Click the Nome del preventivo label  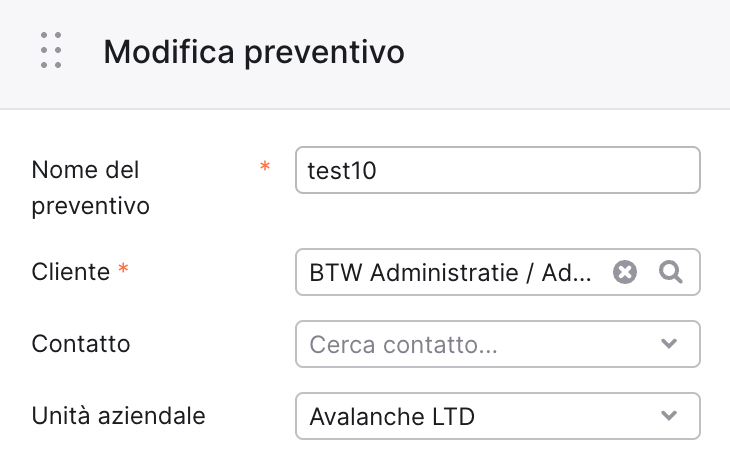90,188
